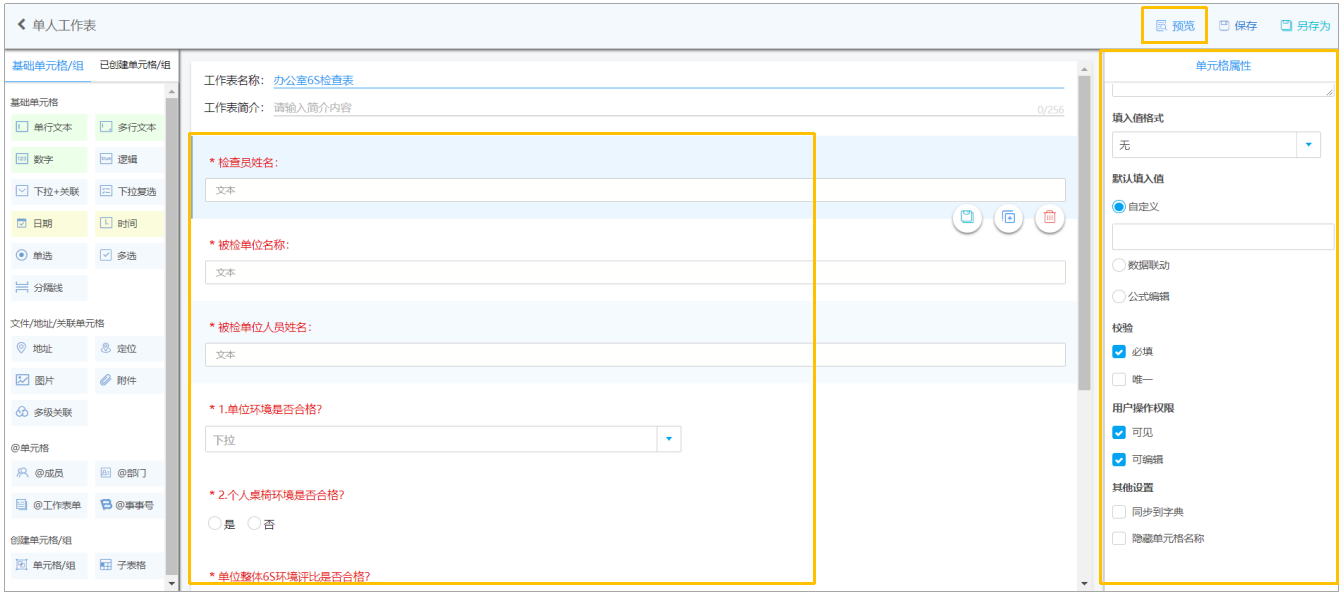Enable the 唯一 unique checkbox
The height and width of the screenshot is (597, 1342).
[1119, 380]
